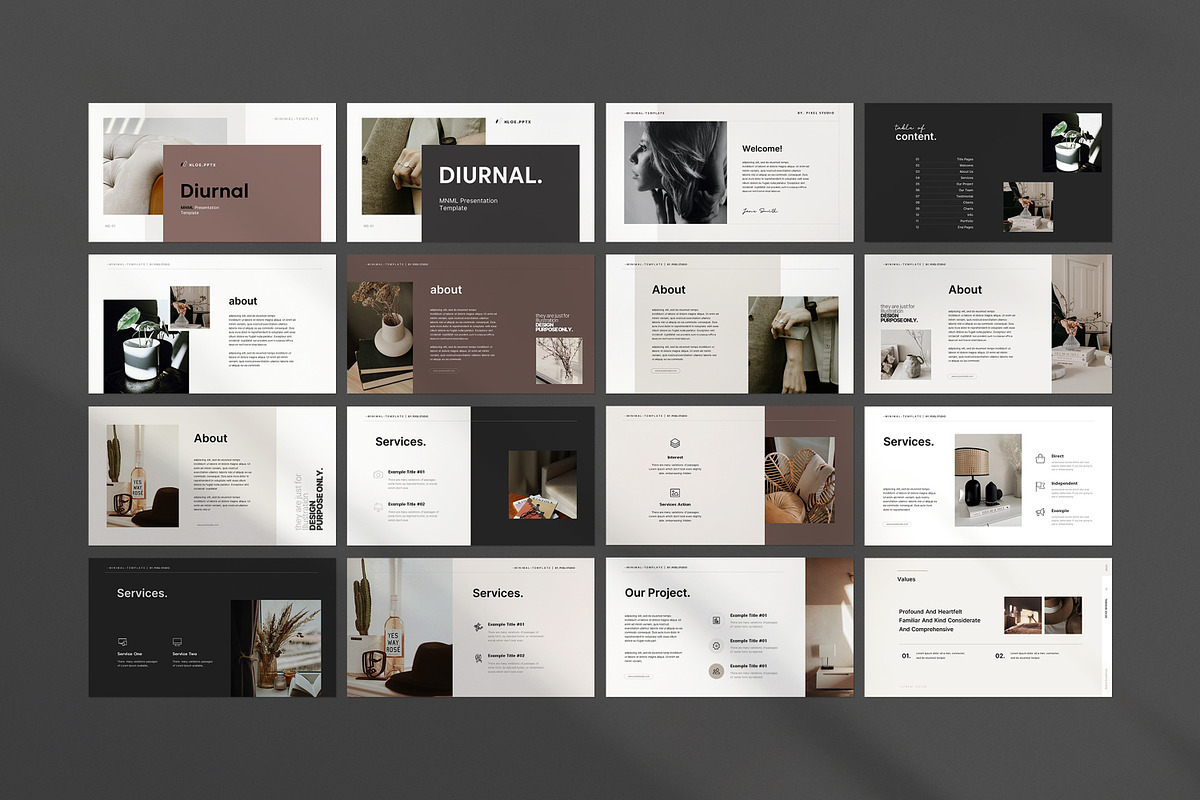Click vertical 'DESIGN PURPOSE ONLY.' text on rosé bottle slide
The height and width of the screenshot is (800, 1200).
(x=316, y=499)
